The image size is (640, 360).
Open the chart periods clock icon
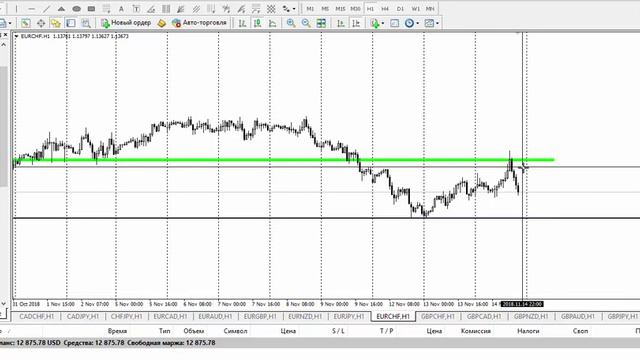coord(409,23)
